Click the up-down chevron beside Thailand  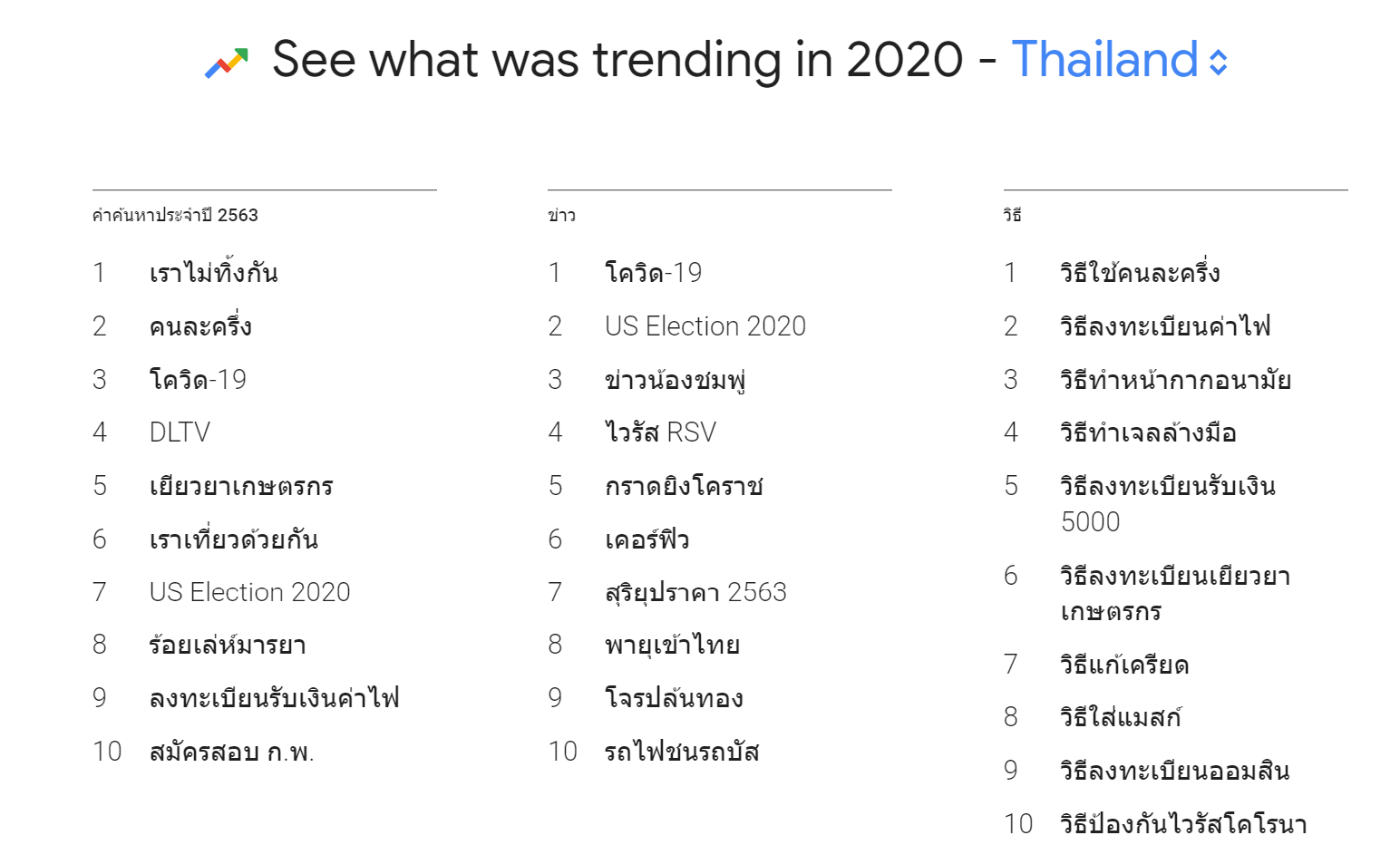1219,62
